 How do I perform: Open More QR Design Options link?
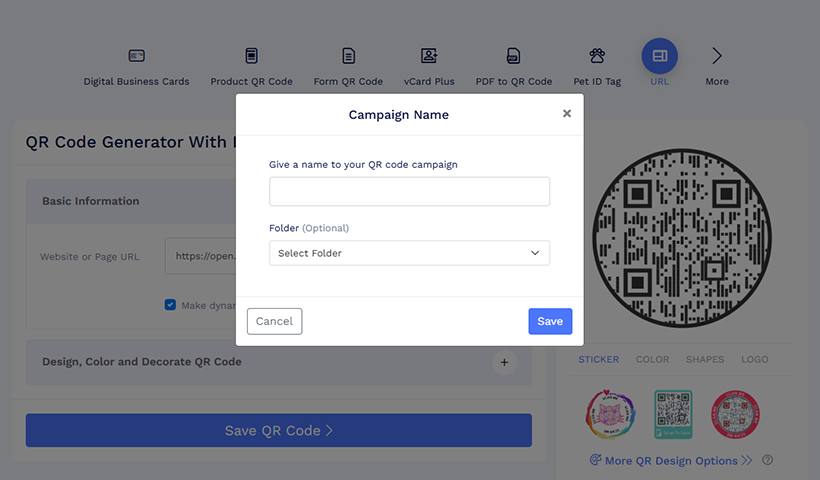(x=671, y=460)
